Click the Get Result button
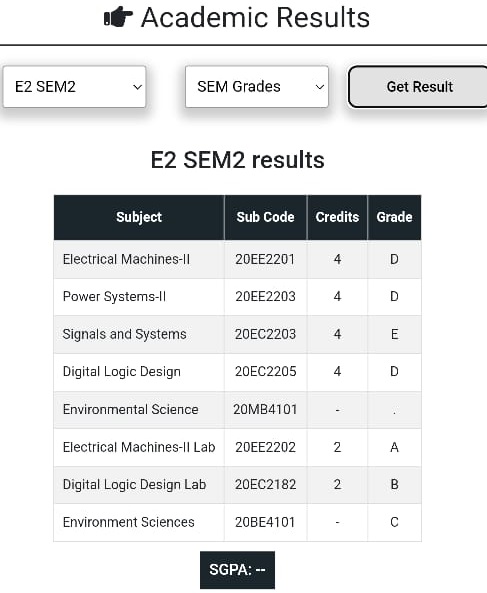Viewport: 487px width, 593px height. coord(418,87)
